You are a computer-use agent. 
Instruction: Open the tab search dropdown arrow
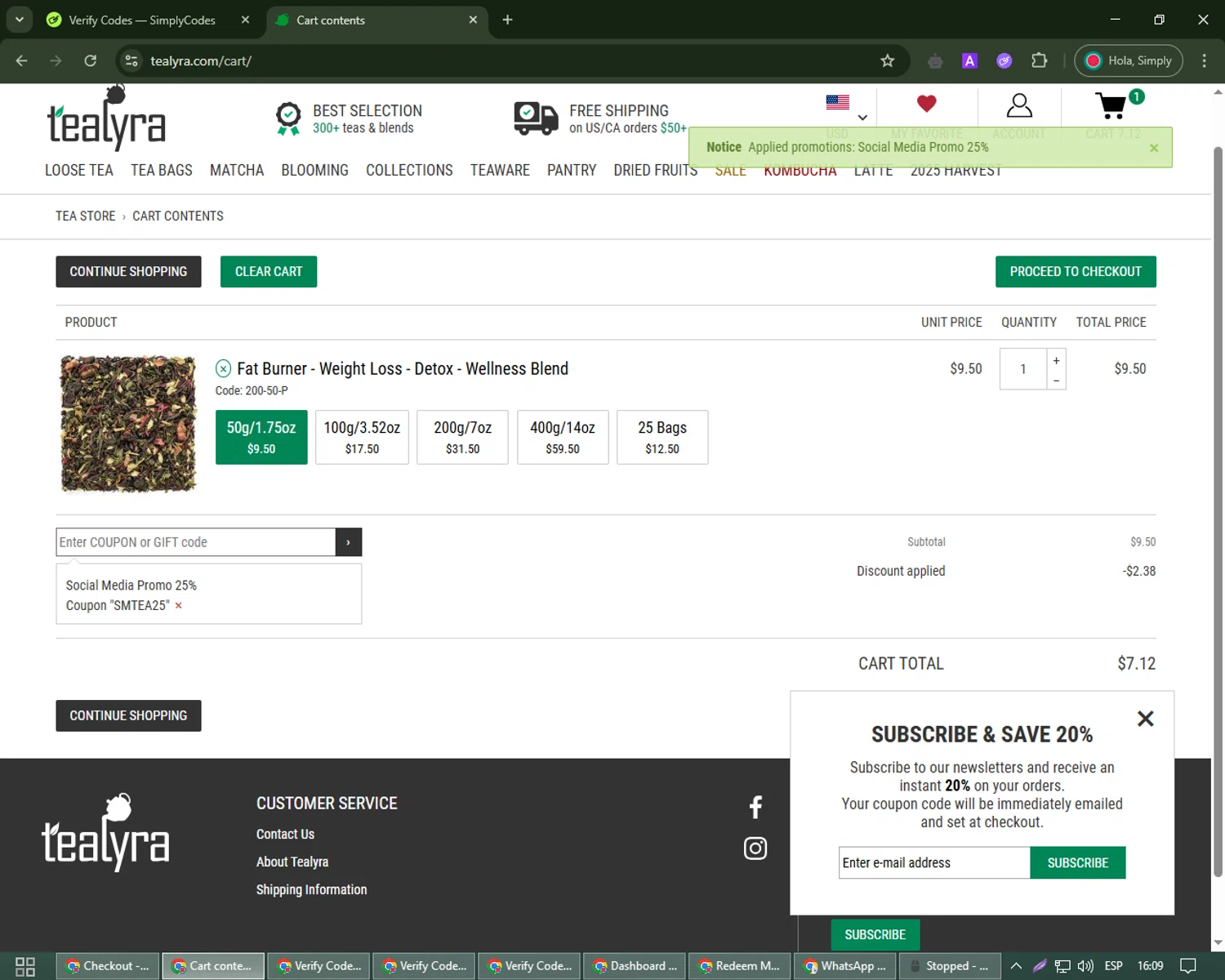pos(19,20)
